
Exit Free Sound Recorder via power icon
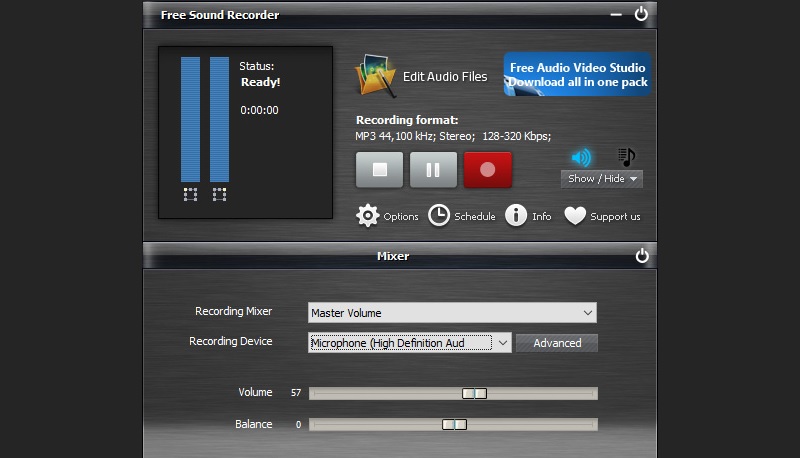coord(641,14)
